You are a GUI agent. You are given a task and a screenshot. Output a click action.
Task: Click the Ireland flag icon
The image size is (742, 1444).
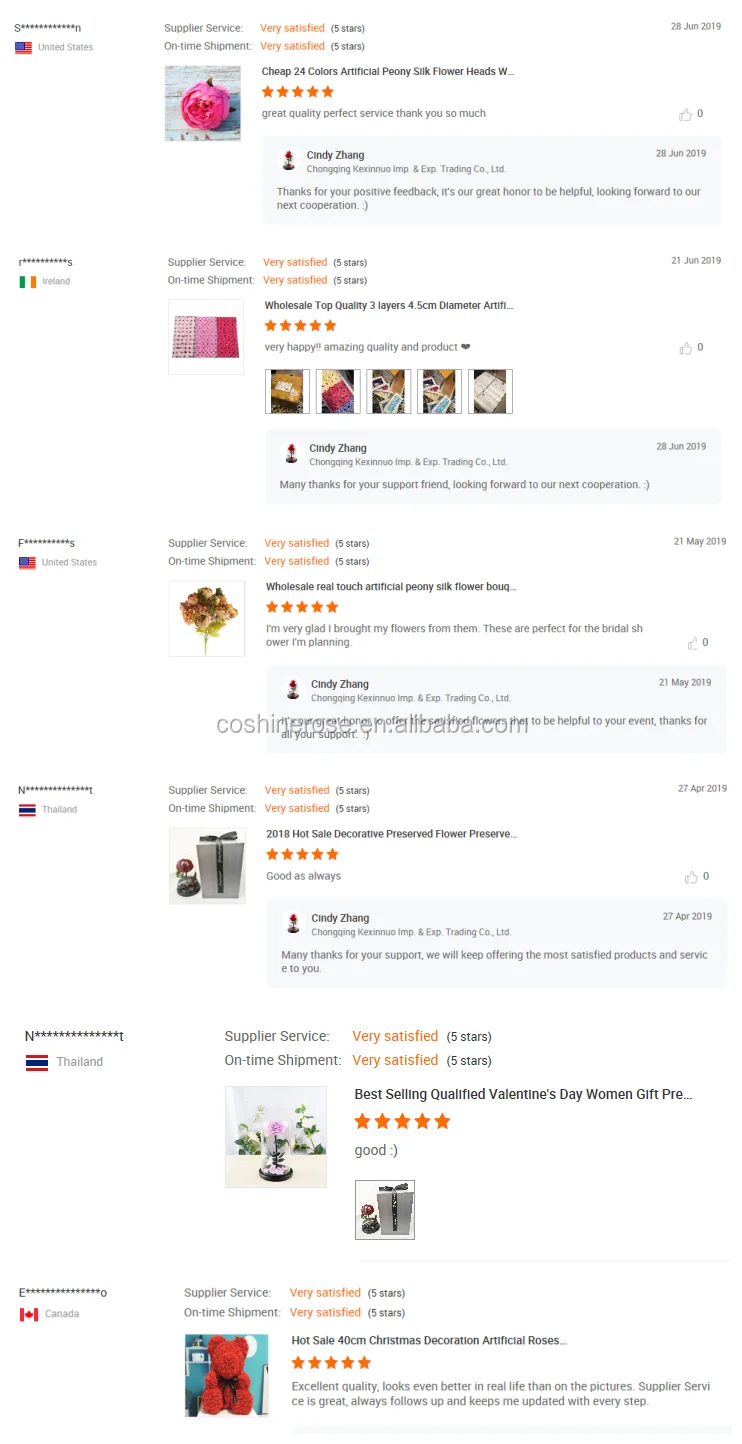tap(28, 282)
